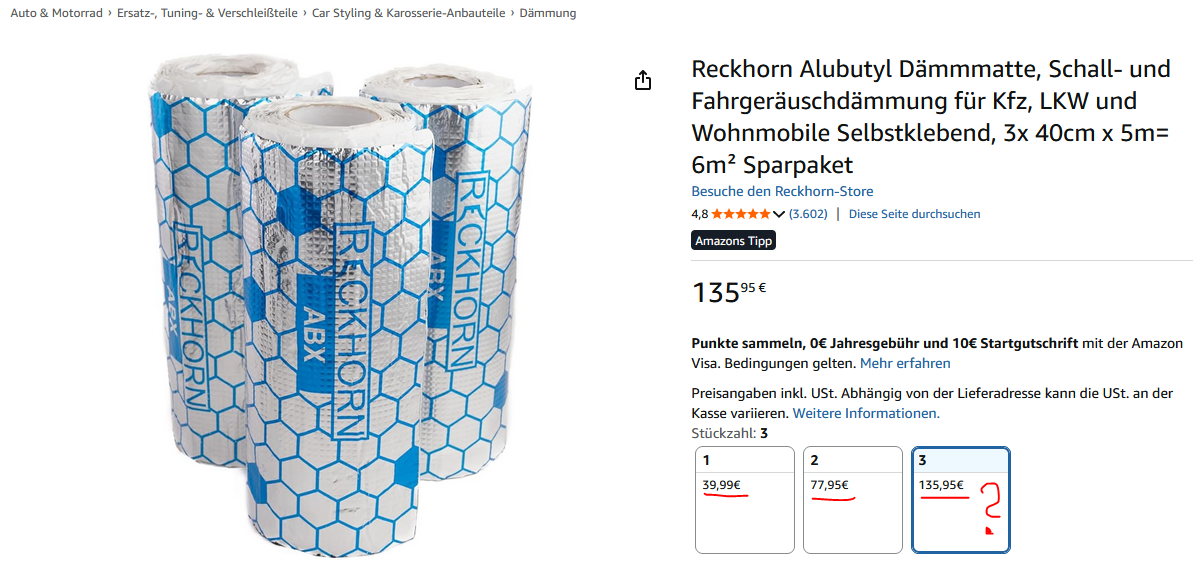Open the 3.602 customer reviews link
Image resolution: width=1193 pixels, height=568 pixels.
click(x=808, y=214)
